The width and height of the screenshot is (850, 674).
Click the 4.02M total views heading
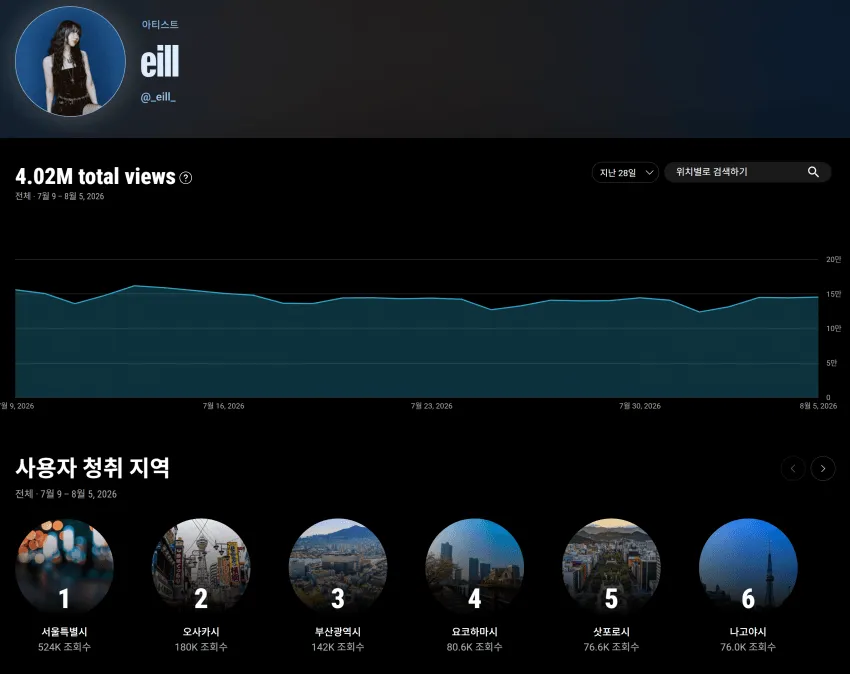coord(95,176)
